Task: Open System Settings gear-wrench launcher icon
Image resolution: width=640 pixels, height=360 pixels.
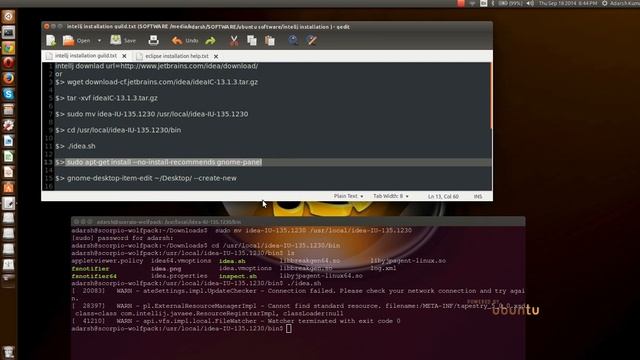Action: tap(8, 125)
